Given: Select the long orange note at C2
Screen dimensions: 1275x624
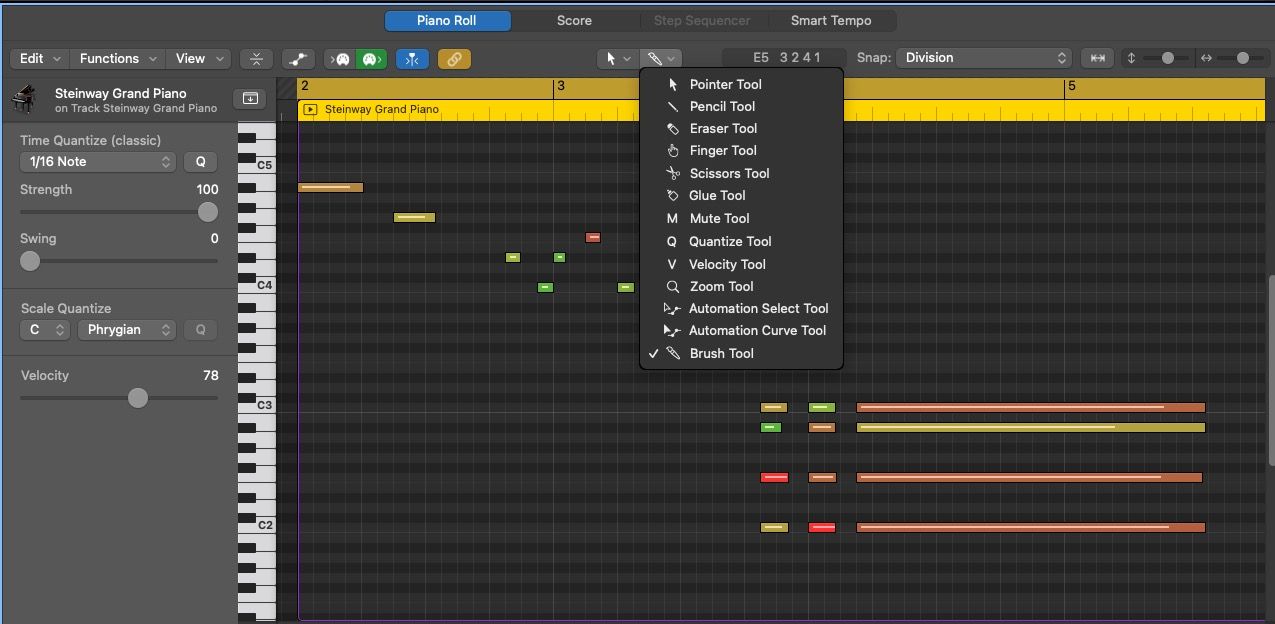Looking at the screenshot, I should 1031,527.
